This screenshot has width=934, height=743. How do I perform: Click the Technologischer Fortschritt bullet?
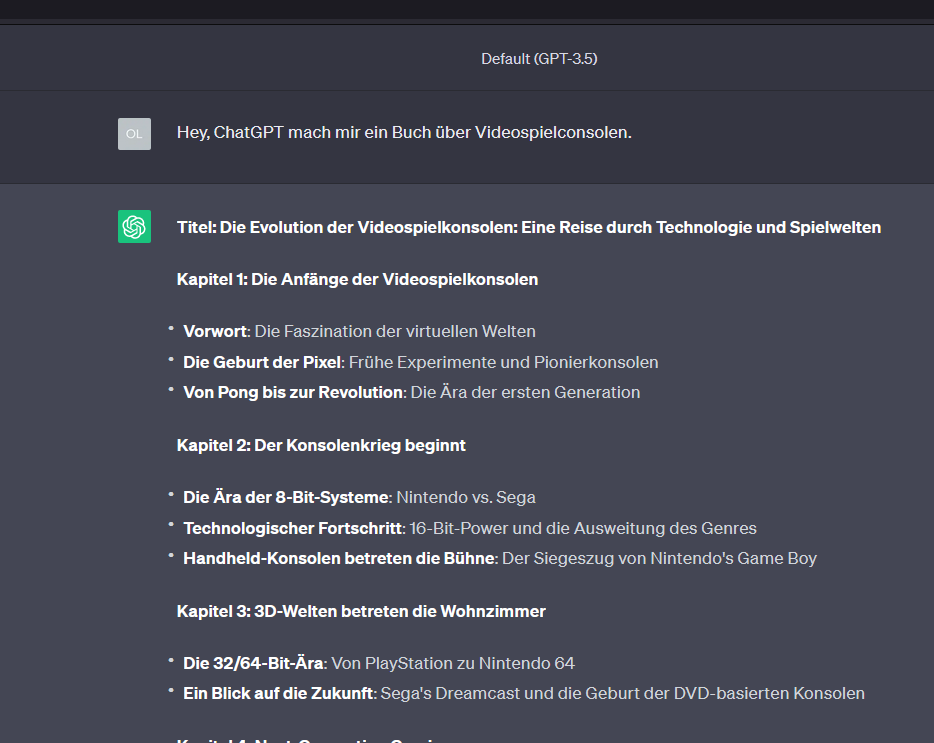[470, 529]
